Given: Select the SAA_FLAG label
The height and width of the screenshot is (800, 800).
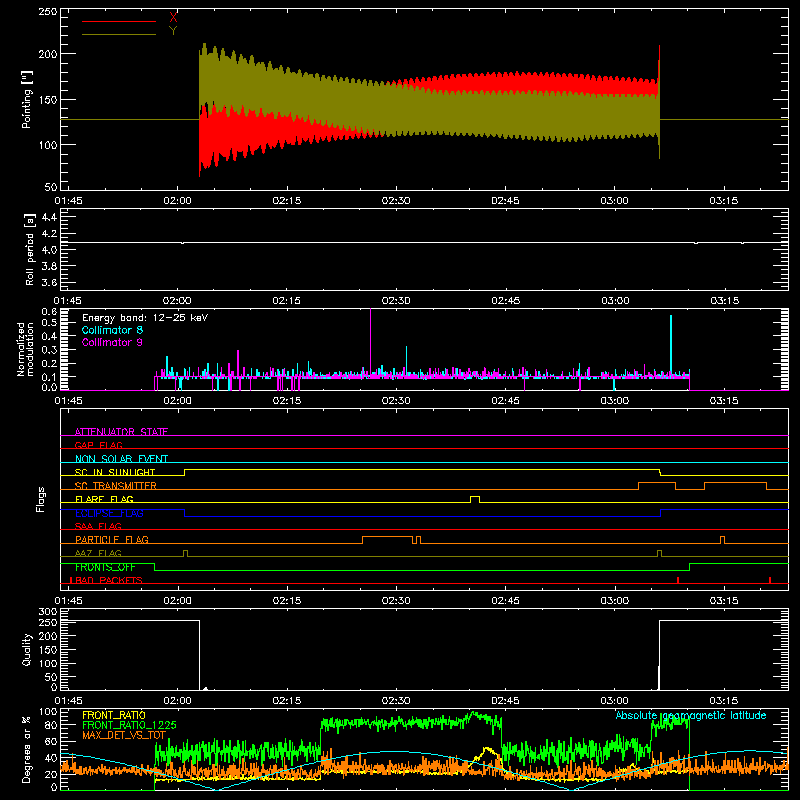Looking at the screenshot, I should click(x=98, y=526).
